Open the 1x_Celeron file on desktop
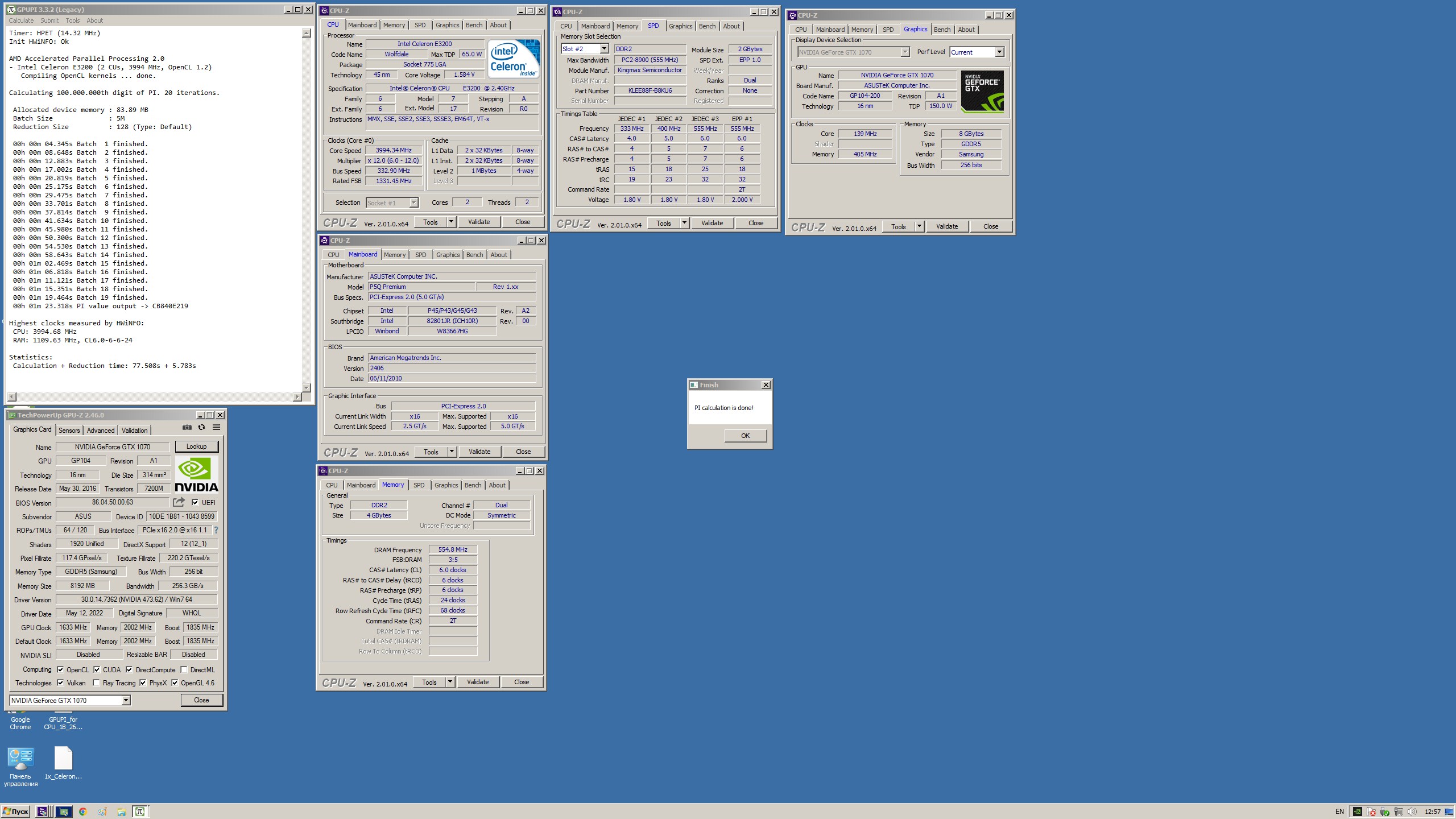1456x819 pixels. click(x=63, y=763)
